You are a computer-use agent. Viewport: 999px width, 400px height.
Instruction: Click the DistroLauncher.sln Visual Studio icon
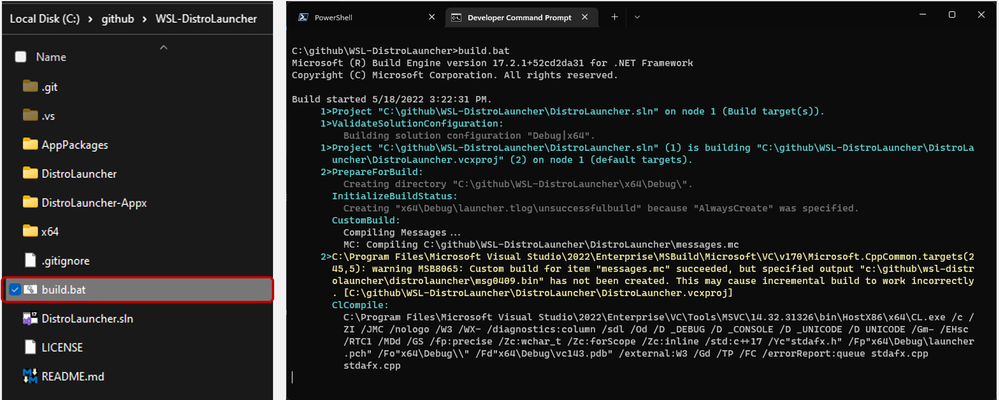point(29,318)
